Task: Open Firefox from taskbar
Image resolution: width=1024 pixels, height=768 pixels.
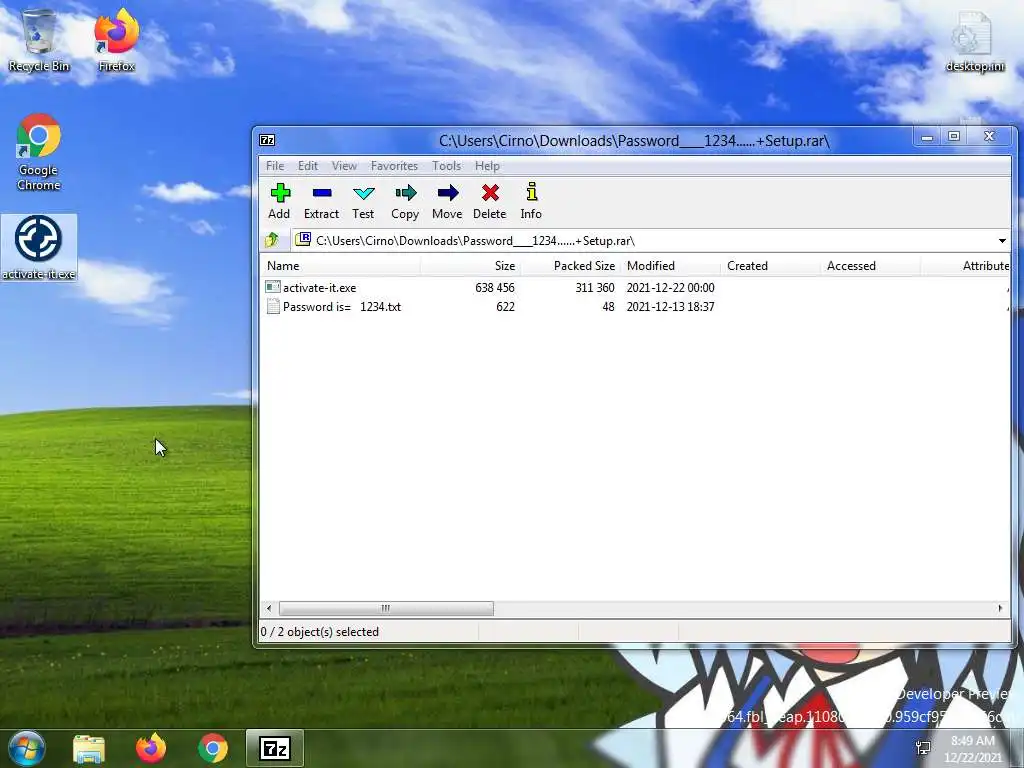Action: pyautogui.click(x=151, y=748)
